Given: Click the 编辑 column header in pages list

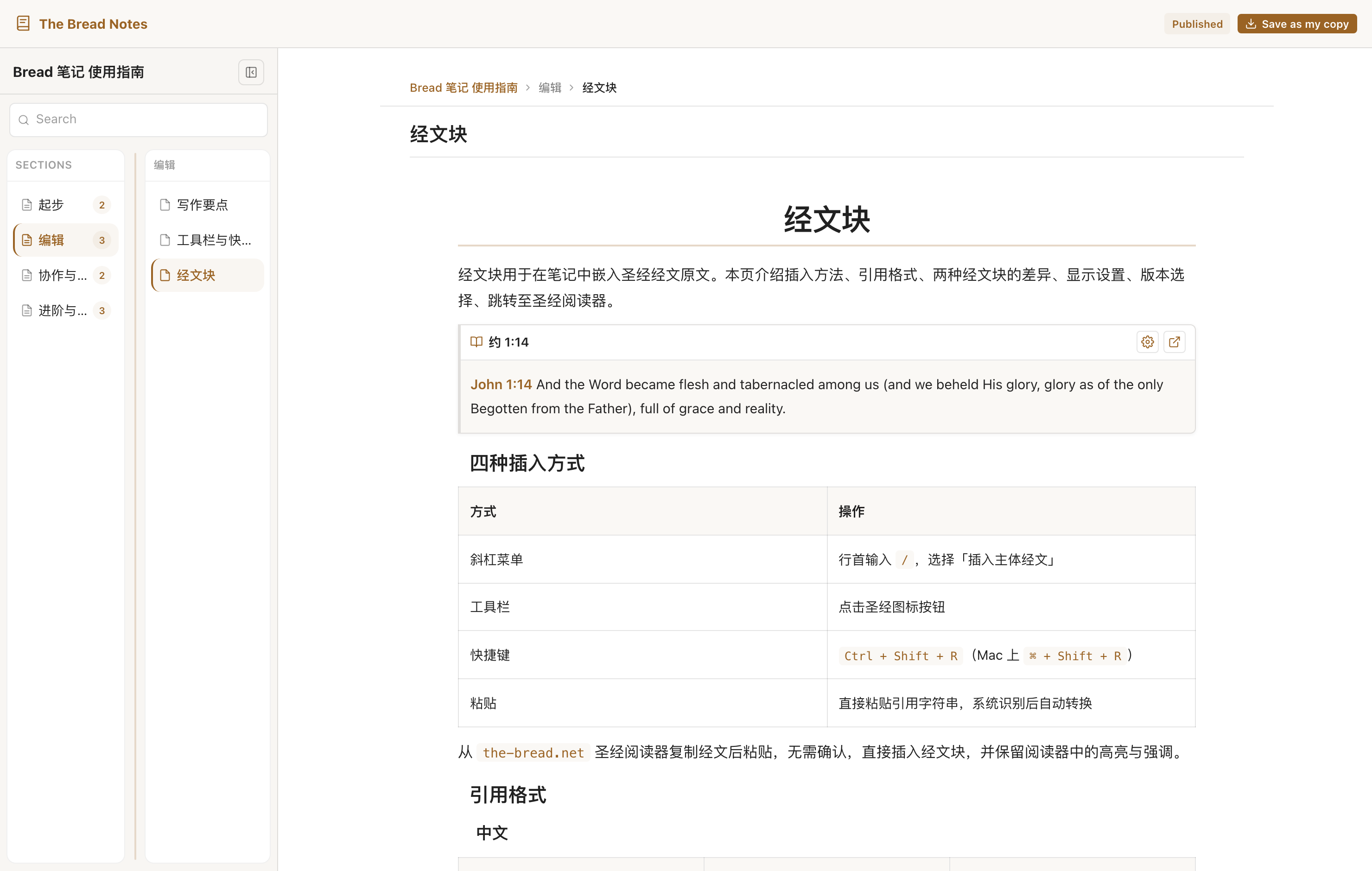Looking at the screenshot, I should pyautogui.click(x=164, y=165).
